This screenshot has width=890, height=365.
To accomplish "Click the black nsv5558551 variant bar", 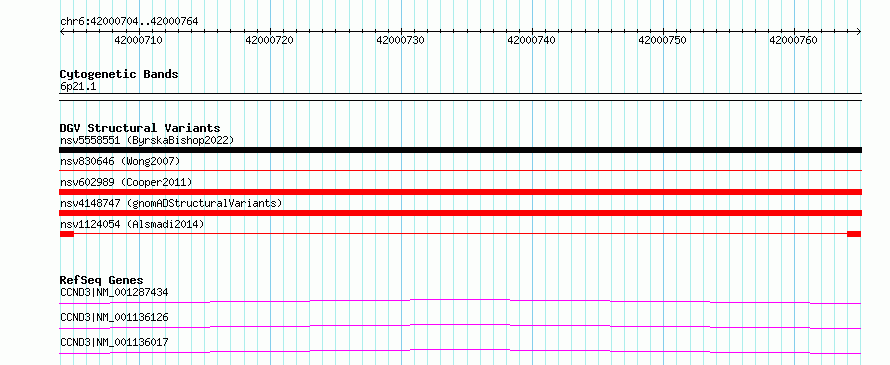I will click(x=460, y=150).
